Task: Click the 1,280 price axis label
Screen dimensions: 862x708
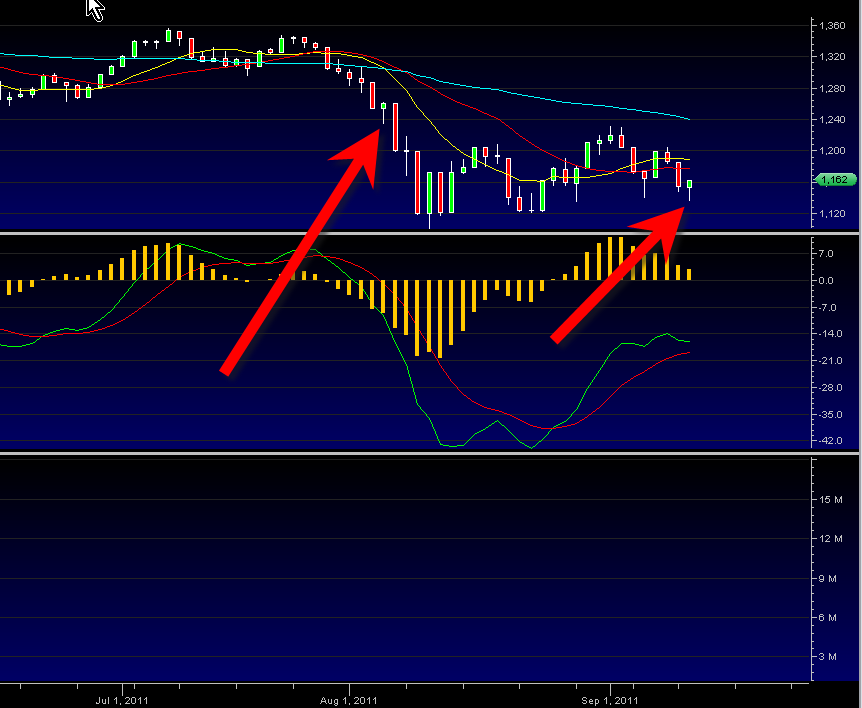Action: [x=832, y=88]
